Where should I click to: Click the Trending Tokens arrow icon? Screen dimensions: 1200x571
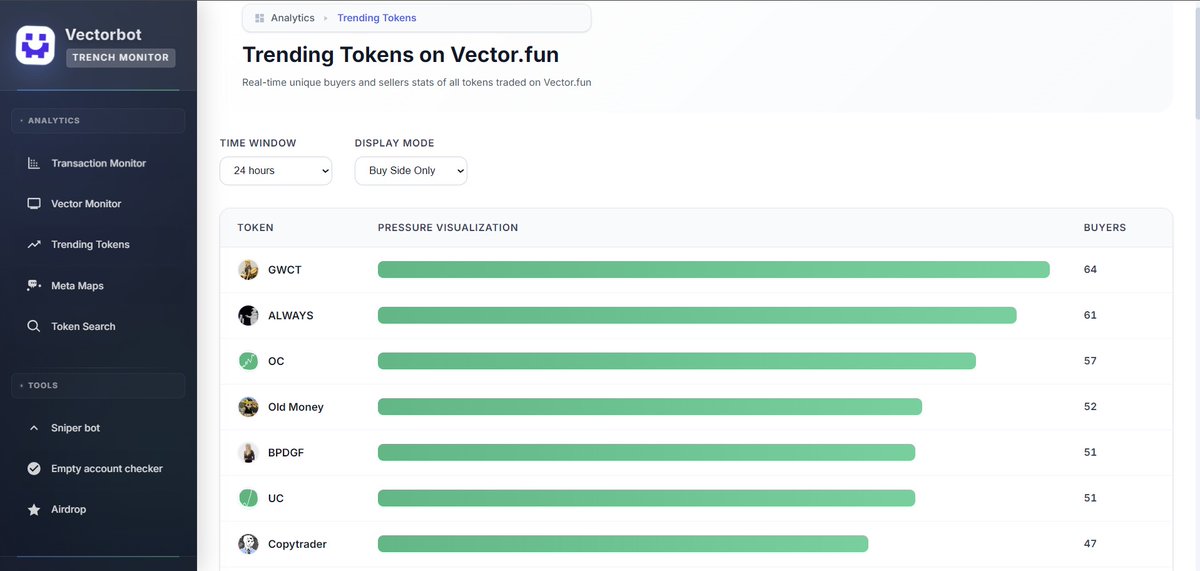coord(33,245)
